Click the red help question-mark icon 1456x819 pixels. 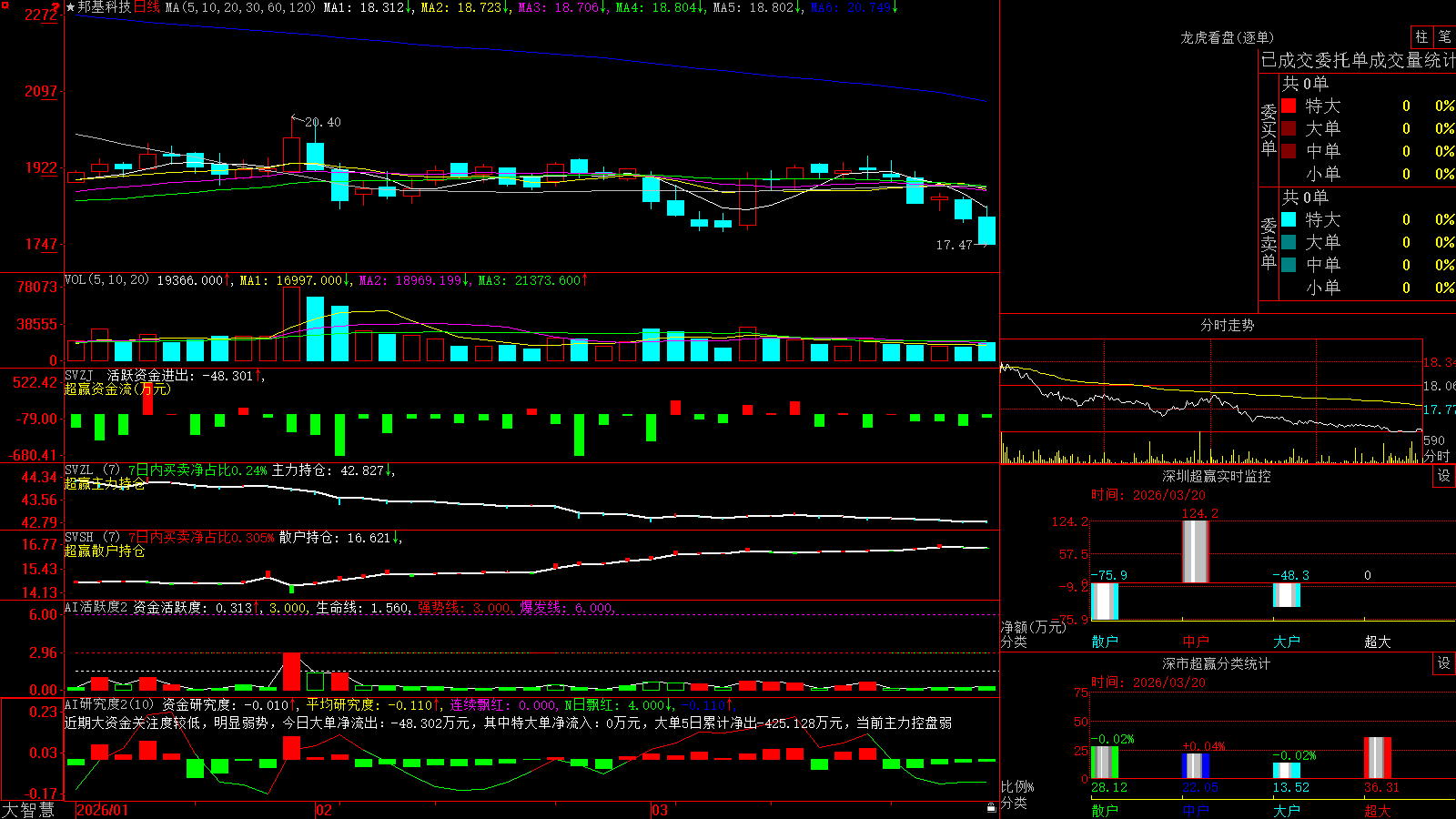(56, 7)
